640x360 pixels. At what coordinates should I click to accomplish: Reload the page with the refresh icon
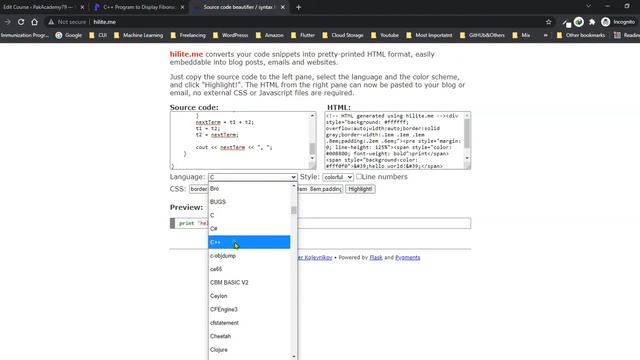[21, 22]
